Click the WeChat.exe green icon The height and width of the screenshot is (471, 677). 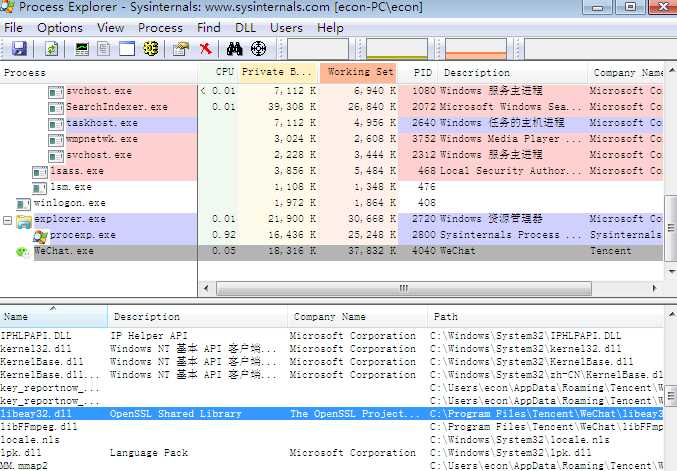(x=22, y=251)
